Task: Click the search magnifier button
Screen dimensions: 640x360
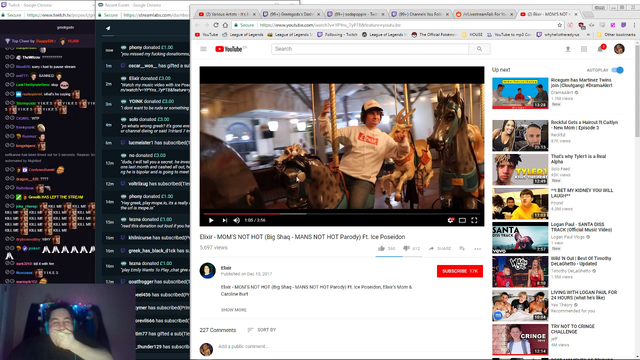Action: [479, 49]
